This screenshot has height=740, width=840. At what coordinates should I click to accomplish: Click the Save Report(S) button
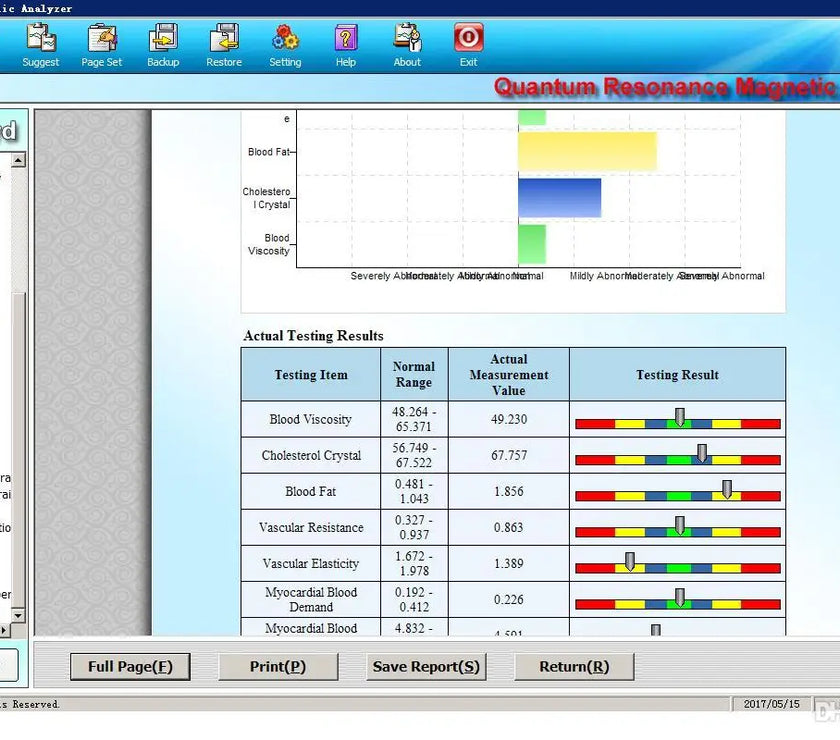pyautogui.click(x=426, y=667)
